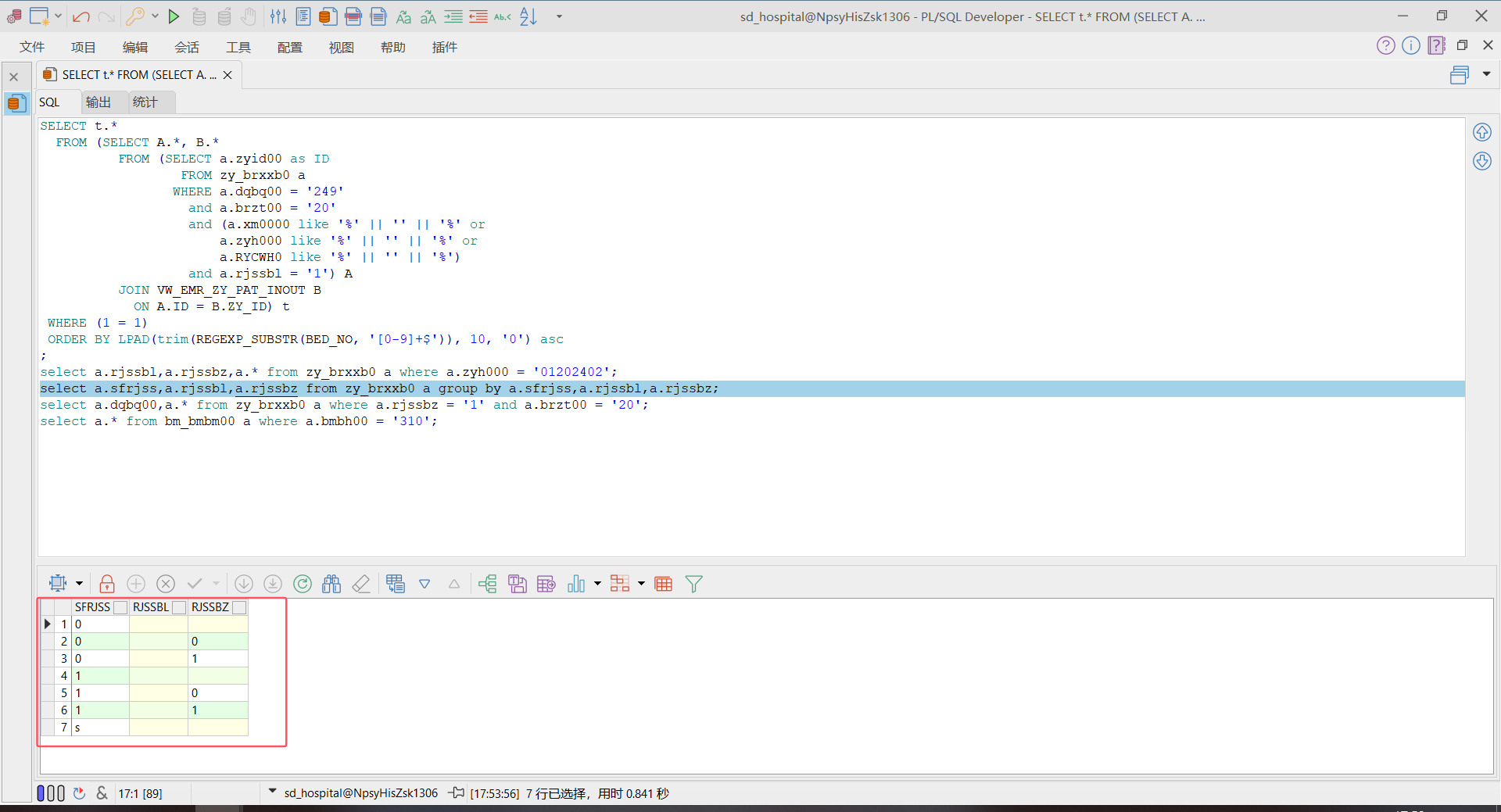Expand the top toolbar overflow arrow

(559, 16)
